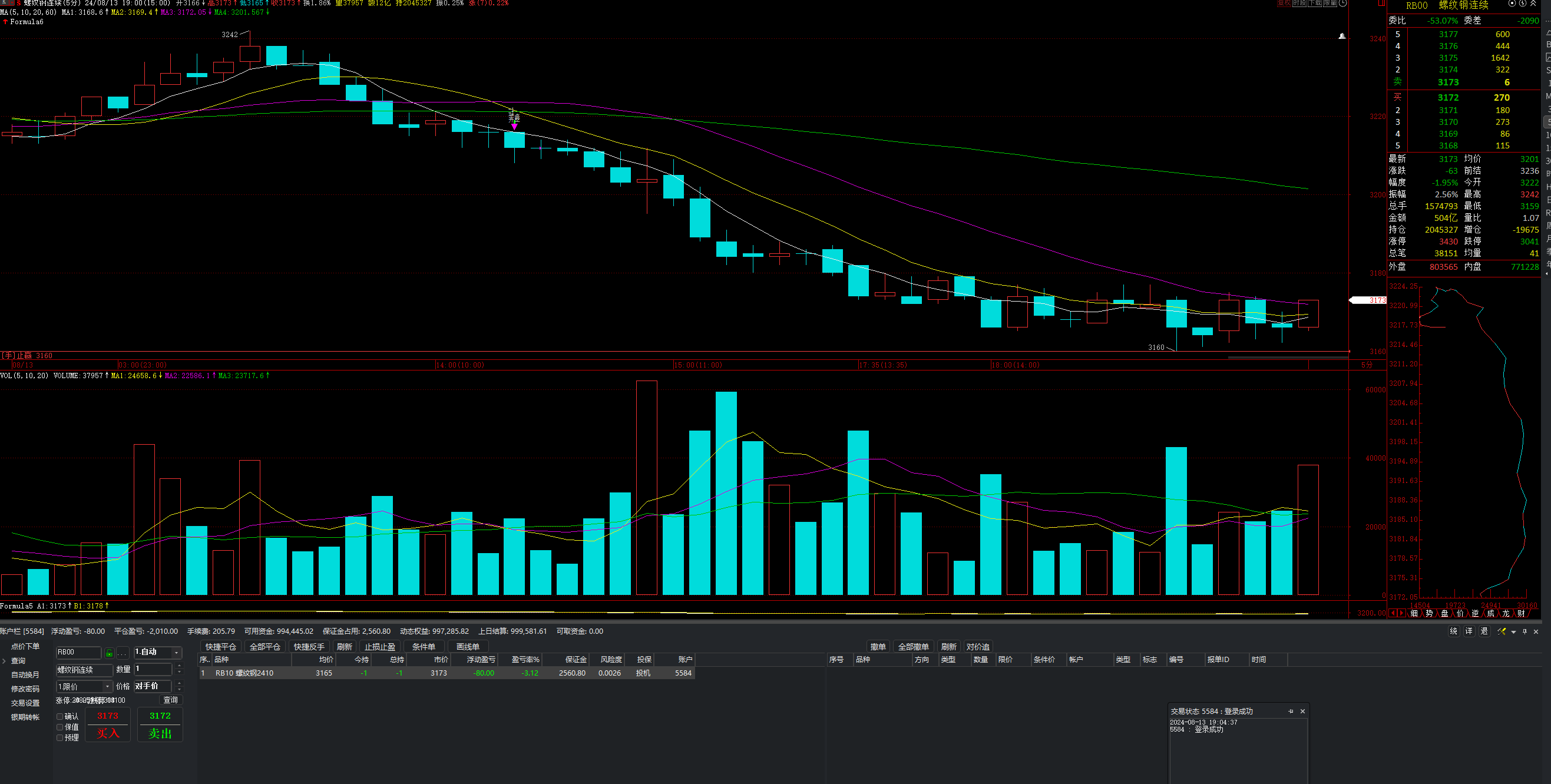The height and width of the screenshot is (784, 1551).
Task: Open dropdown arrow next to settings tools icon
Action: [x=1514, y=632]
